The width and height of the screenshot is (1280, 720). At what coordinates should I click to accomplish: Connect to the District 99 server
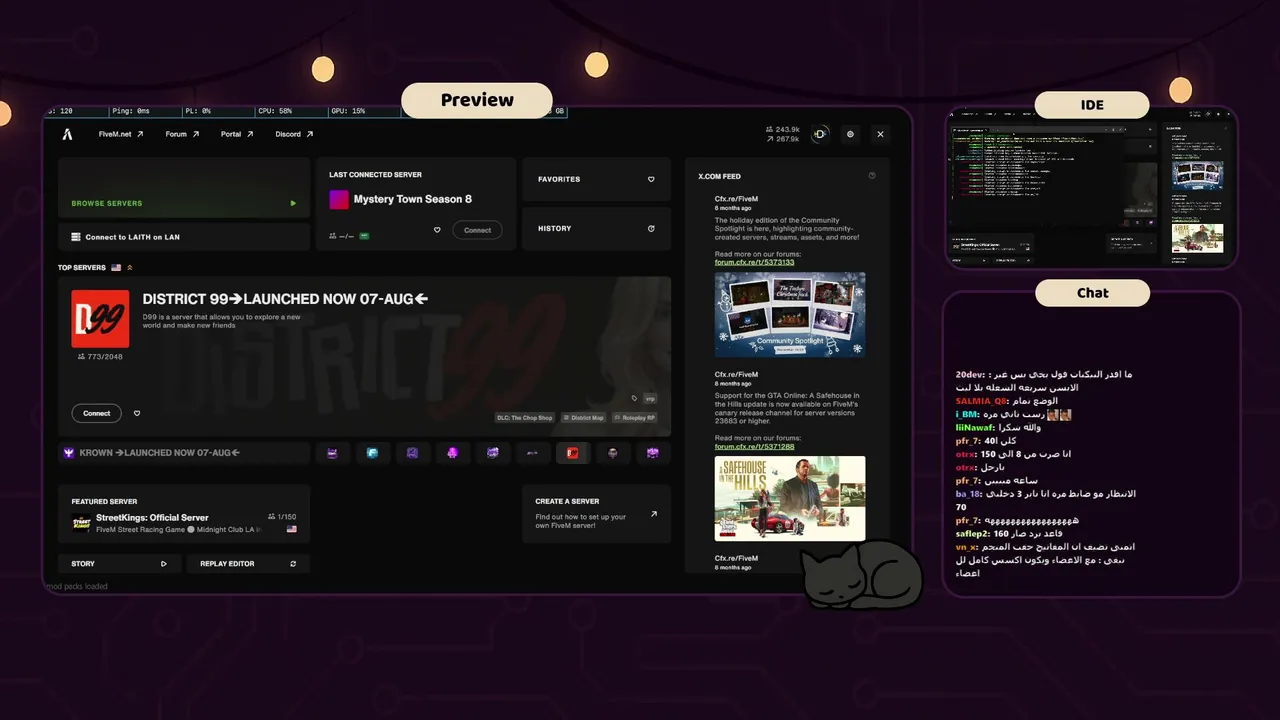tap(96, 413)
